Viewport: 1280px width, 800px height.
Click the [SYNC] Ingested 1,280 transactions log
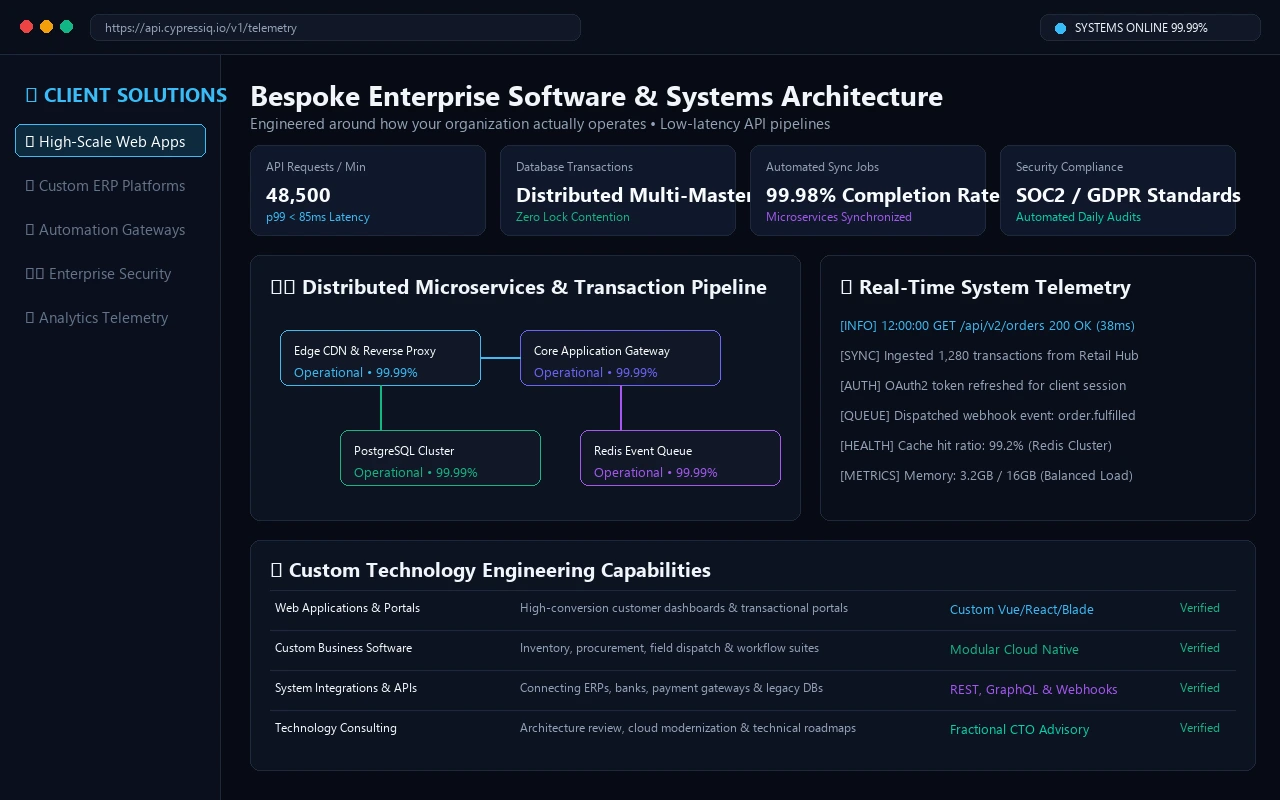point(989,355)
